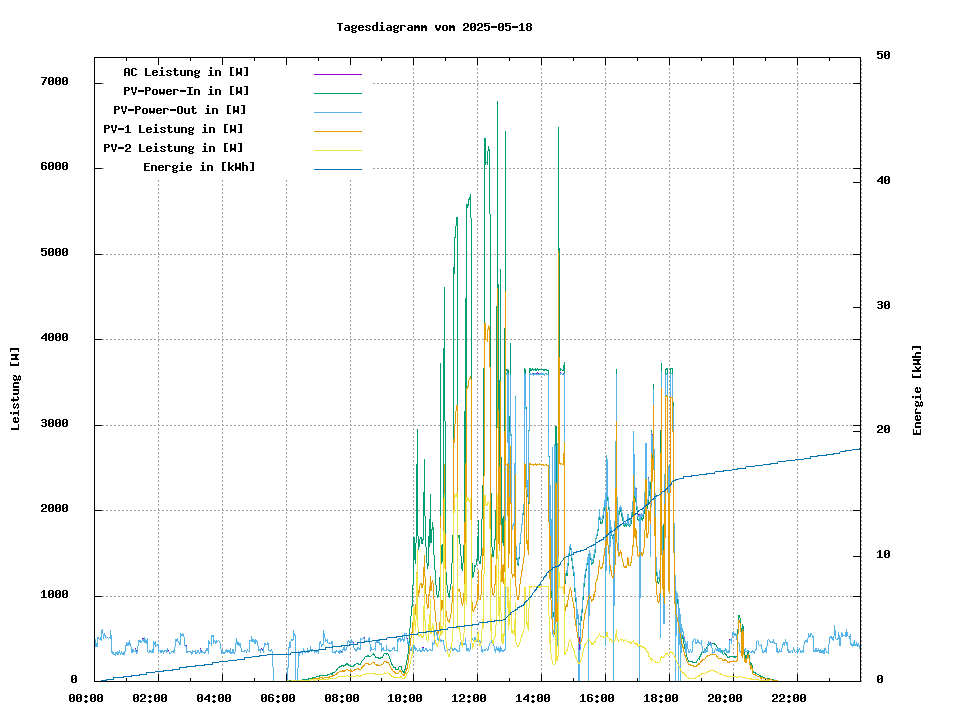Image resolution: width=960 pixels, height=720 pixels.
Task: Click the purple AC Leistung legend line sample
Action: click(x=337, y=73)
